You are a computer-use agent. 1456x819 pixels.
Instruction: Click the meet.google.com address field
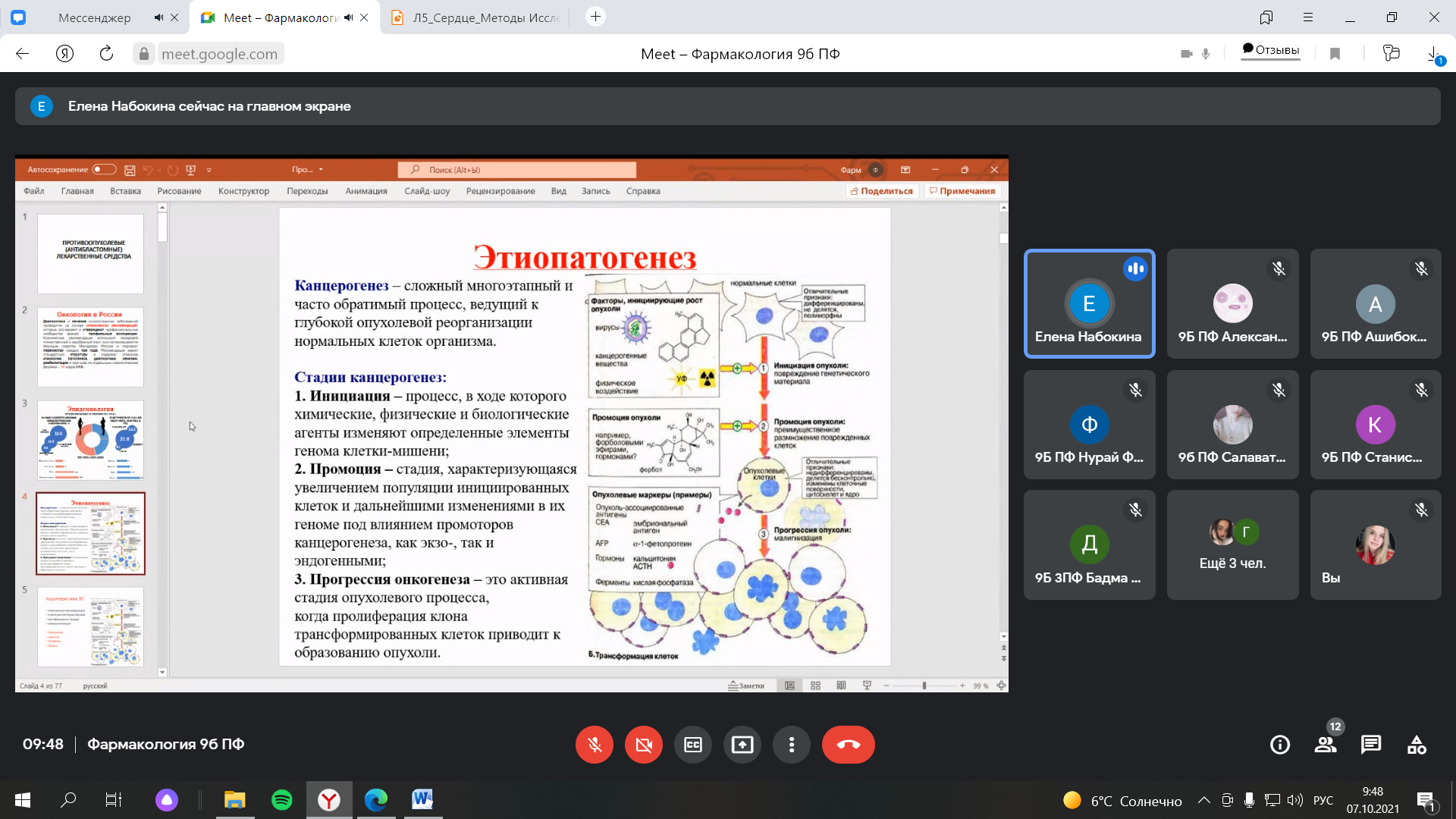(219, 53)
